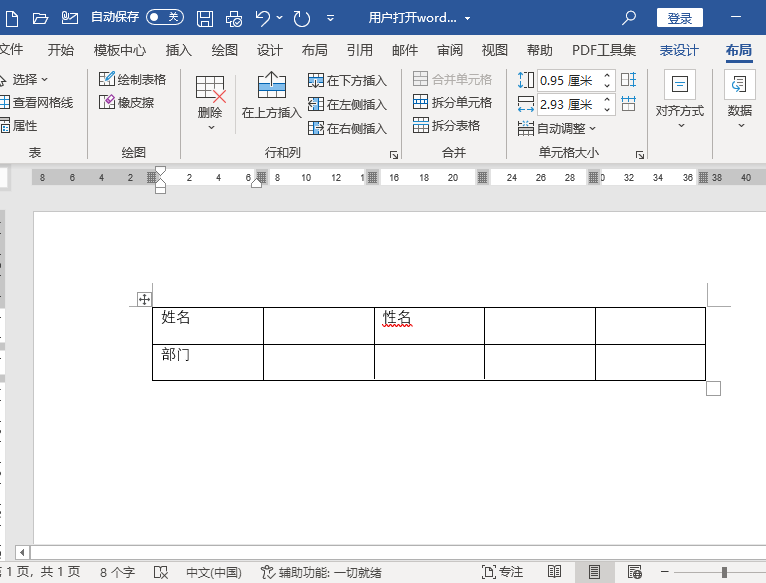Adjust the zoom slider handle
The height and width of the screenshot is (583, 766).
724,572
